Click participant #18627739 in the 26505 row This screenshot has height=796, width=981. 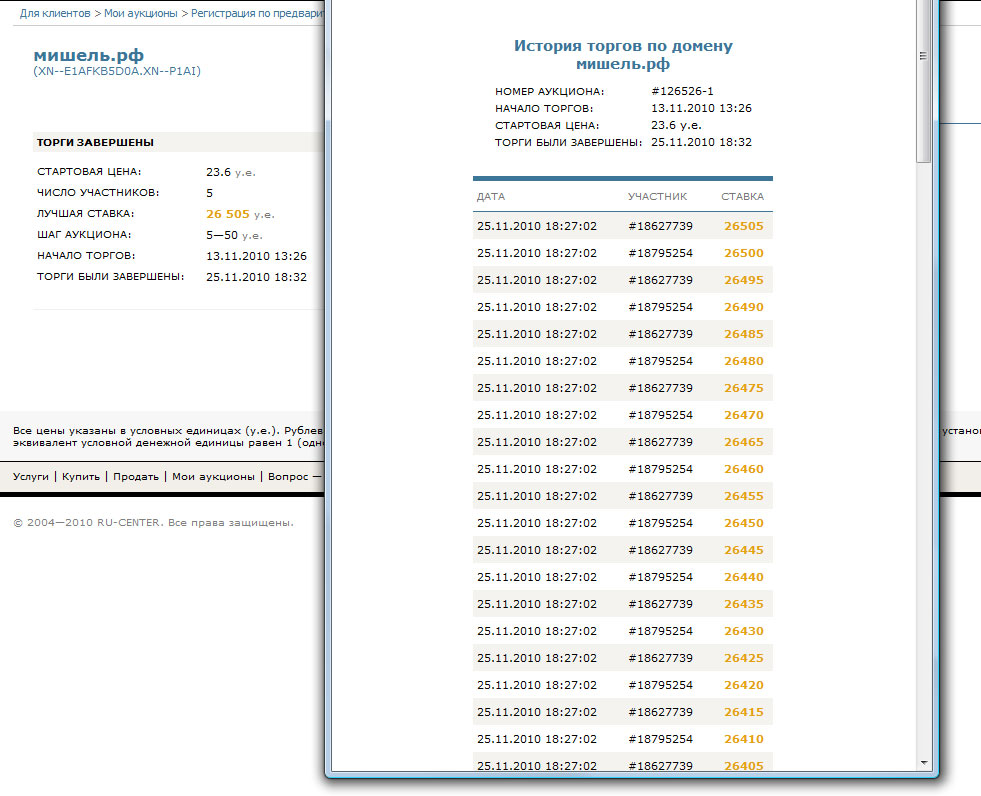tap(661, 226)
